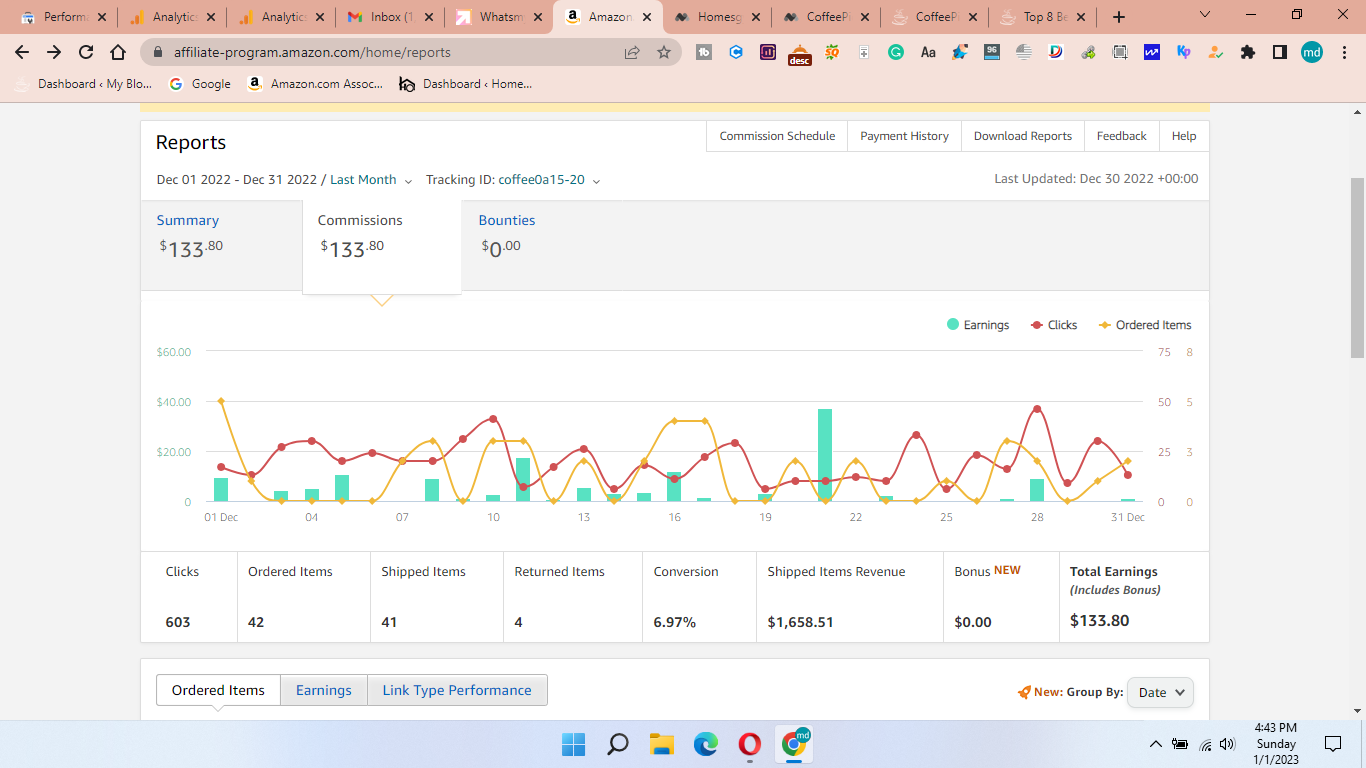Open the 'md' profile avatar menu
The height and width of the screenshot is (768, 1366).
(1312, 52)
